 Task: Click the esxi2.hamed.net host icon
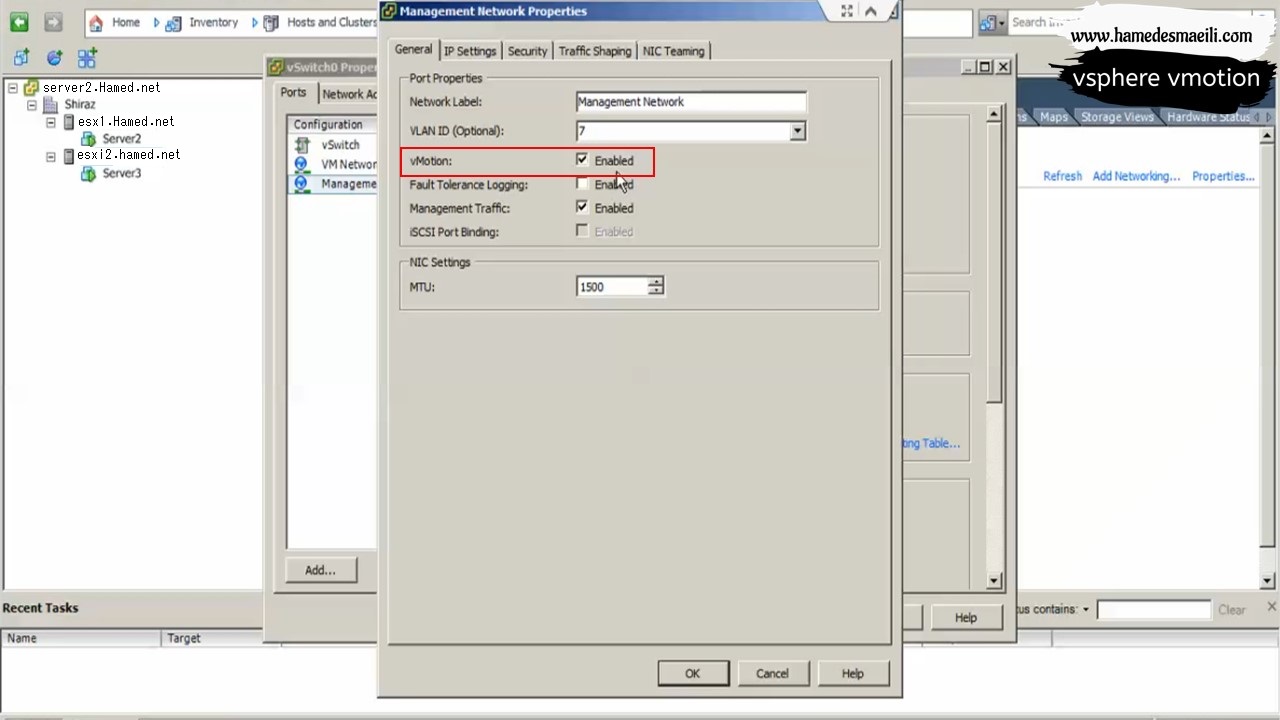[x=69, y=156]
